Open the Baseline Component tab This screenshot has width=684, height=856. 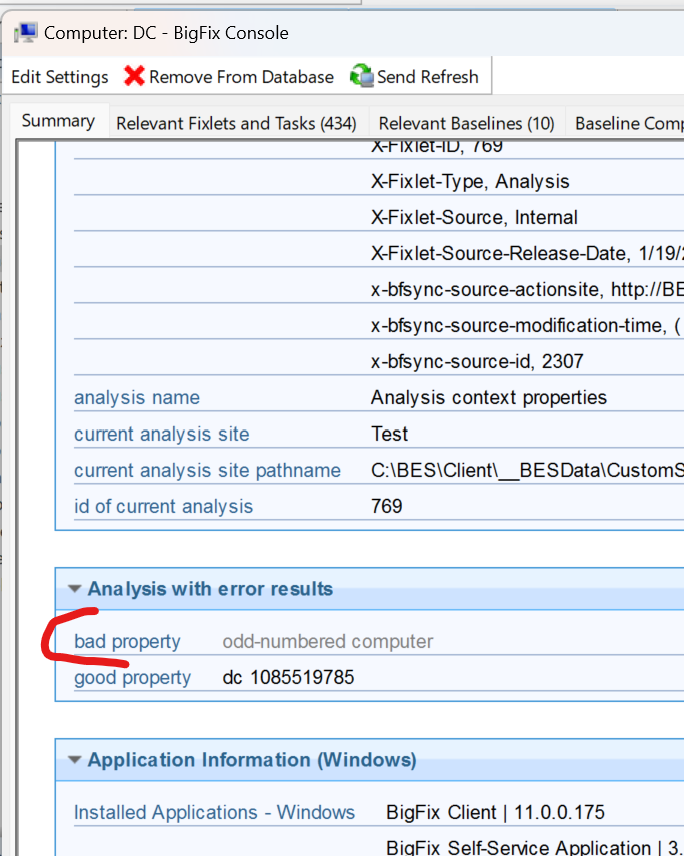click(626, 123)
